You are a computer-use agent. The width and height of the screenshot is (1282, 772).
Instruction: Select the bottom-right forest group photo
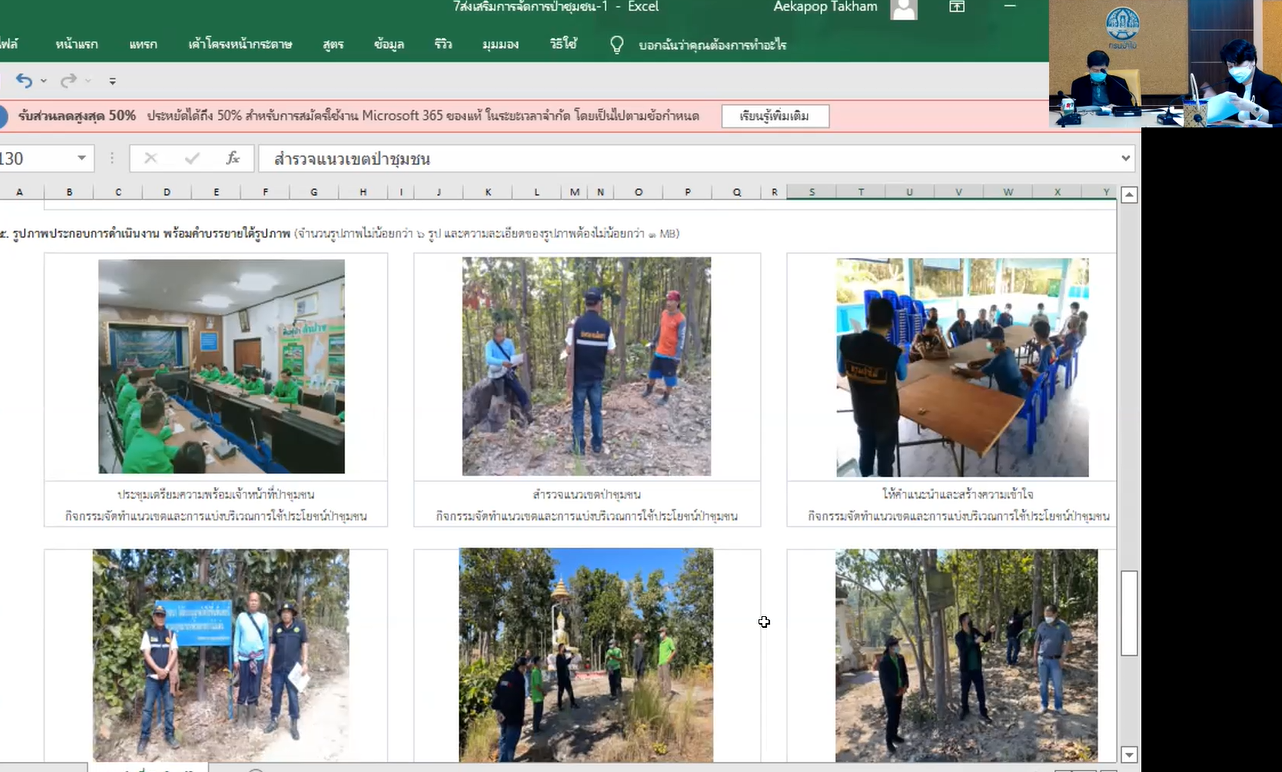(966, 655)
